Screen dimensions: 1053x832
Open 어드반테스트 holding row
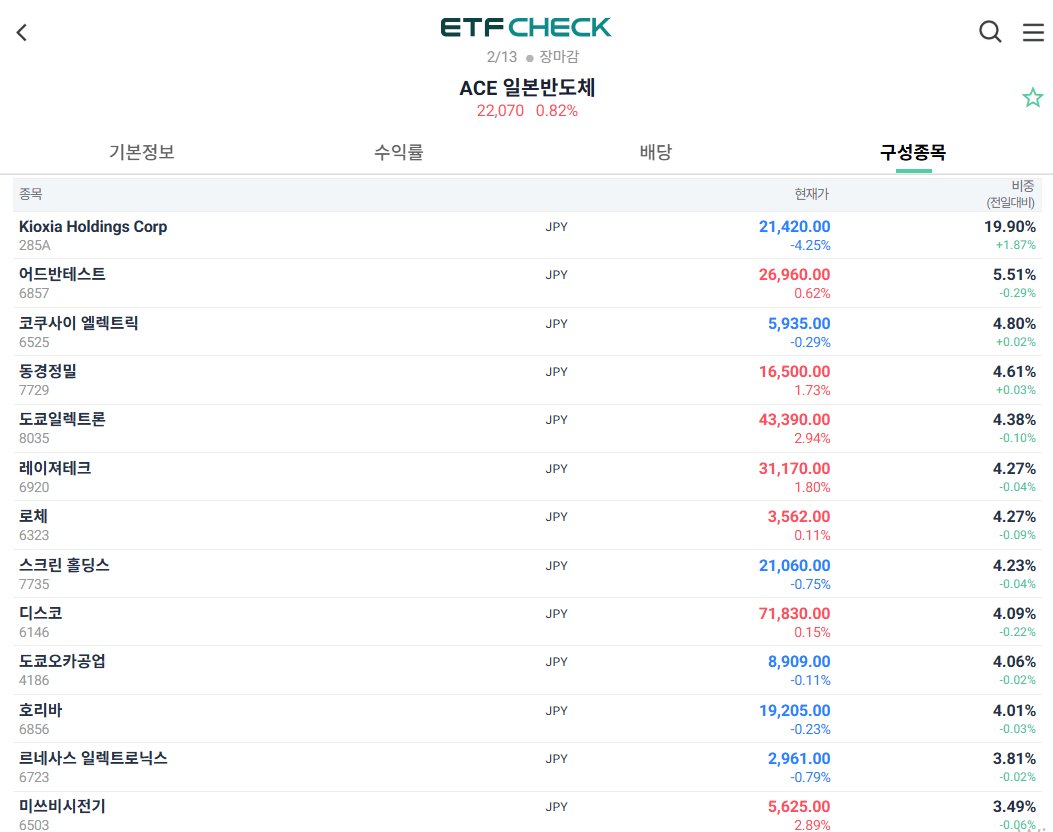pyautogui.click(x=527, y=283)
